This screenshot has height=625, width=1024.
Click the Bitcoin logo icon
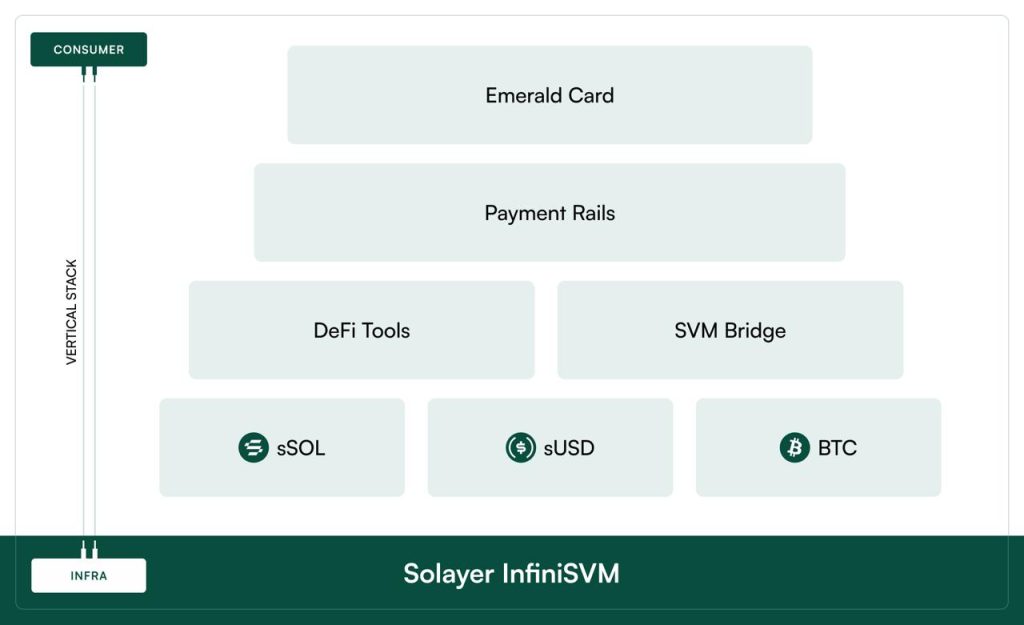795,447
